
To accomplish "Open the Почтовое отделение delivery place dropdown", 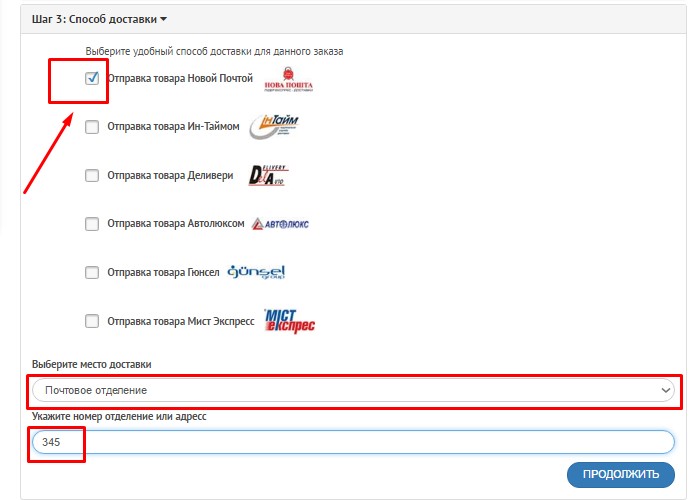I will click(353, 390).
